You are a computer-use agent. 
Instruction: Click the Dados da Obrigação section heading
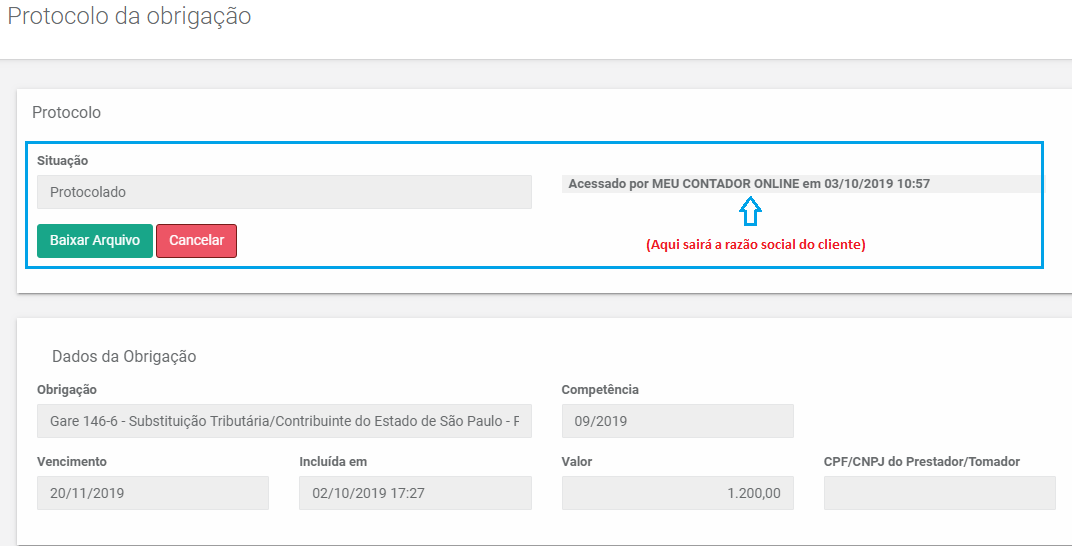click(x=124, y=356)
